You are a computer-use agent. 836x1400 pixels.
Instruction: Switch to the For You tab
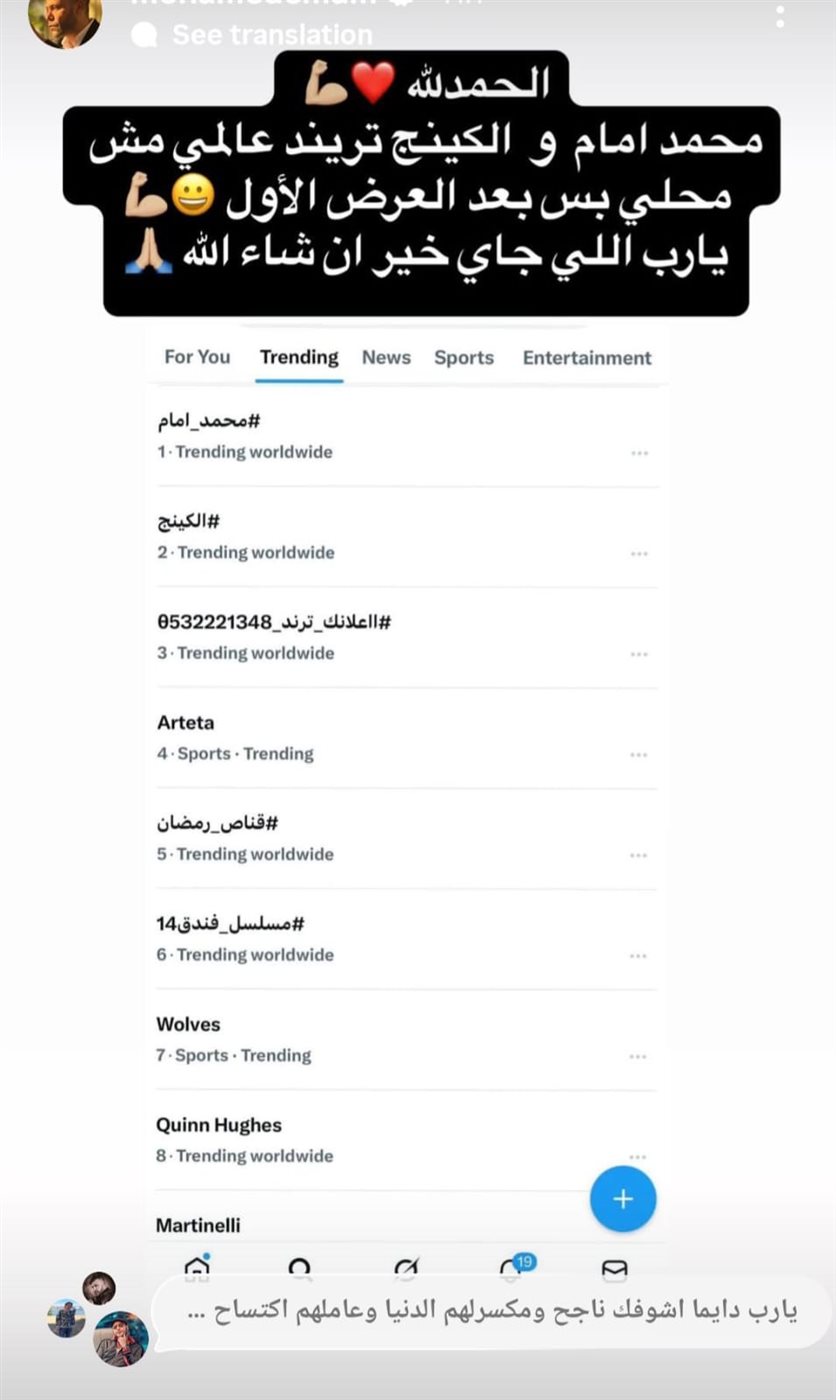click(197, 357)
